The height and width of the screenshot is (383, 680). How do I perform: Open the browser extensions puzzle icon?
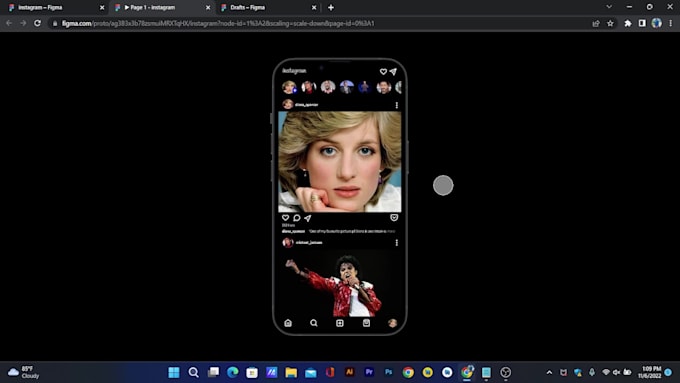(x=628, y=23)
